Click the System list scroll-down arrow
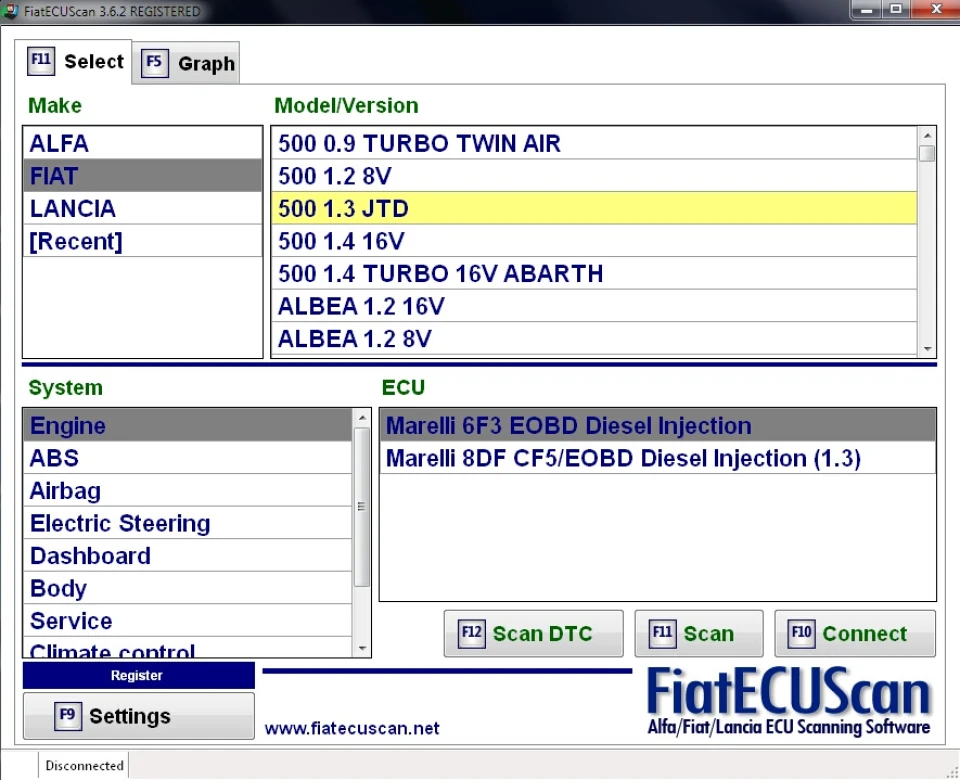Viewport: 960px width, 780px height. (x=362, y=648)
